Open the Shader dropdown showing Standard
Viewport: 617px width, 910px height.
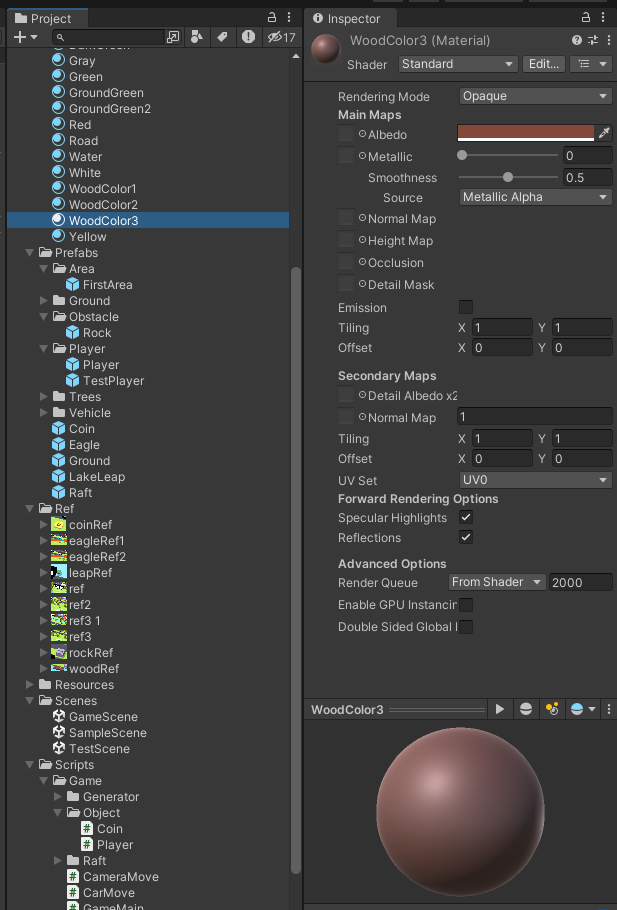pyautogui.click(x=458, y=64)
